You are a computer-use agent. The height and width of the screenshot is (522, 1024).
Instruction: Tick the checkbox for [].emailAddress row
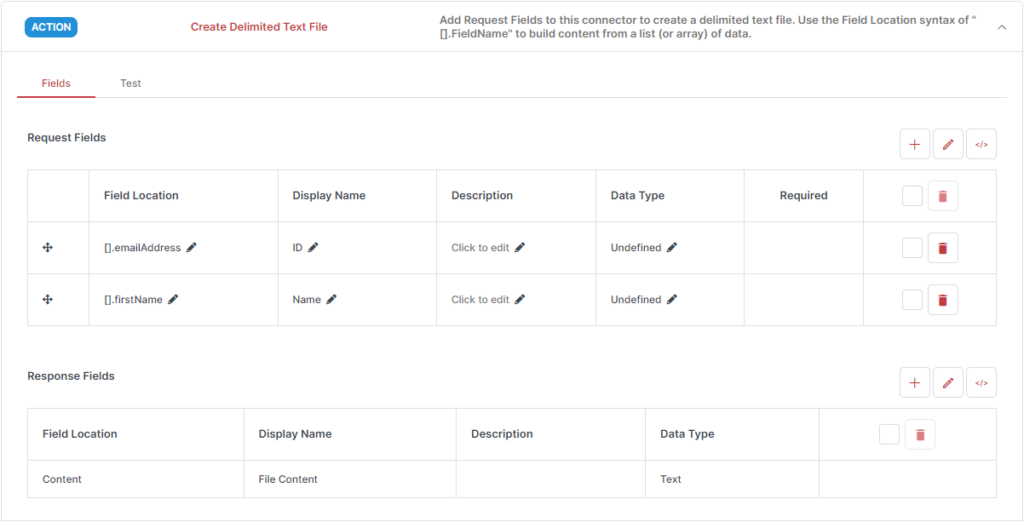pyautogui.click(x=912, y=248)
